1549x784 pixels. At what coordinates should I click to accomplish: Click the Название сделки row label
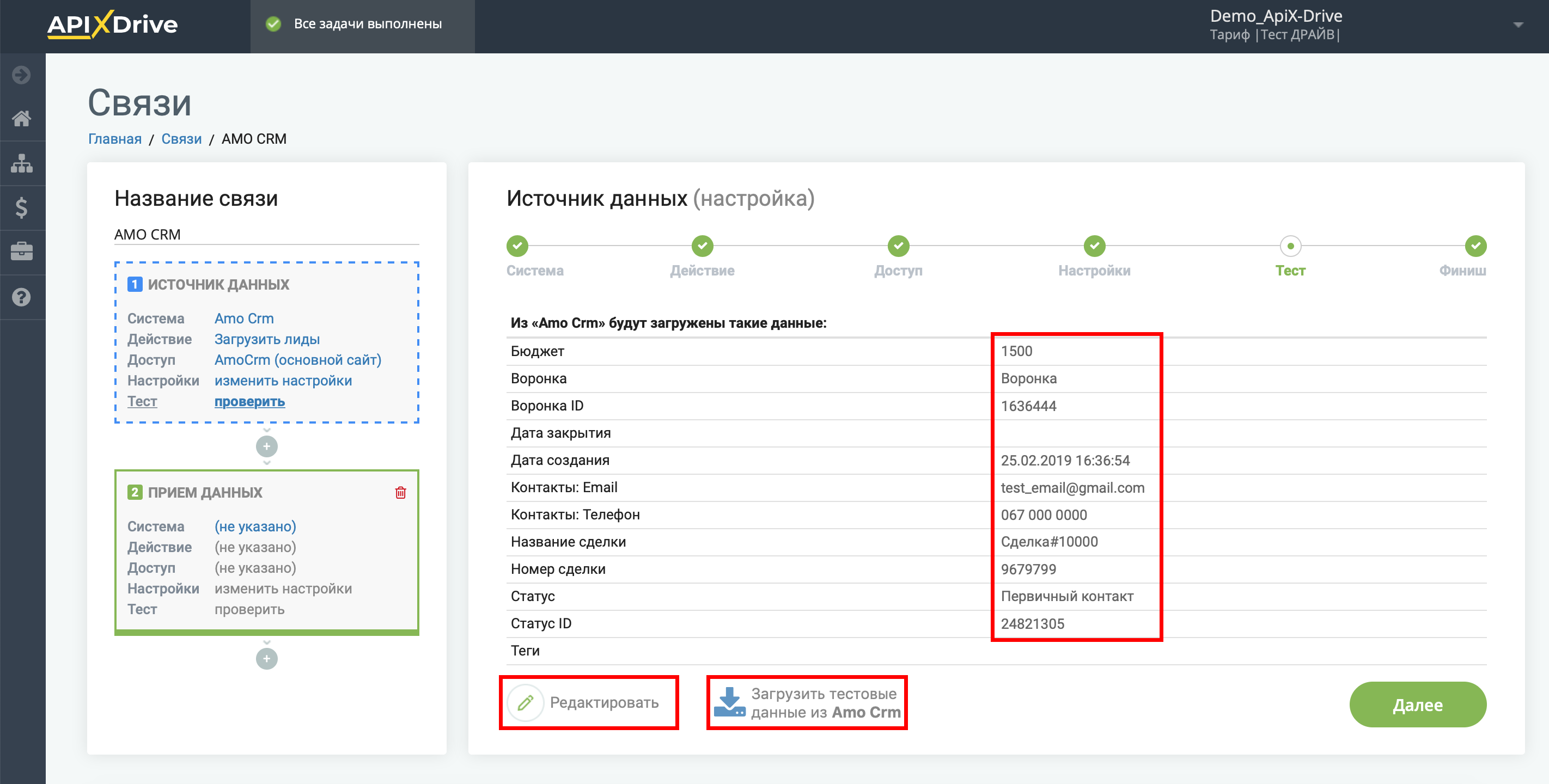568,542
